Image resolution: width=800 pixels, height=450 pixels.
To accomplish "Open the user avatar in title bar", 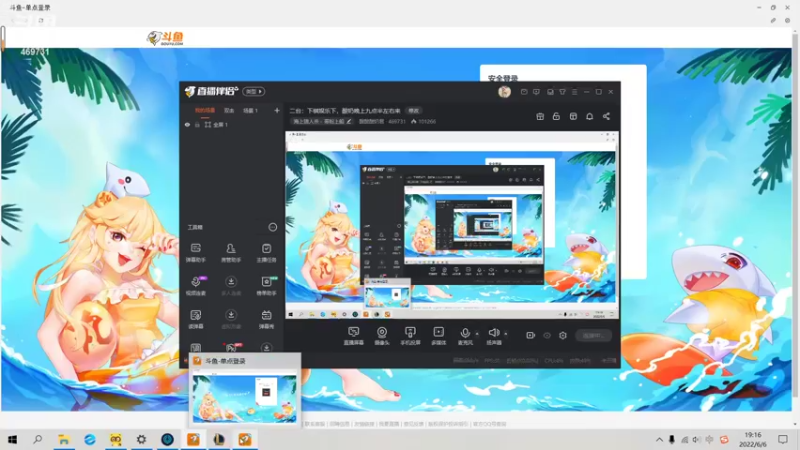I will click(504, 92).
